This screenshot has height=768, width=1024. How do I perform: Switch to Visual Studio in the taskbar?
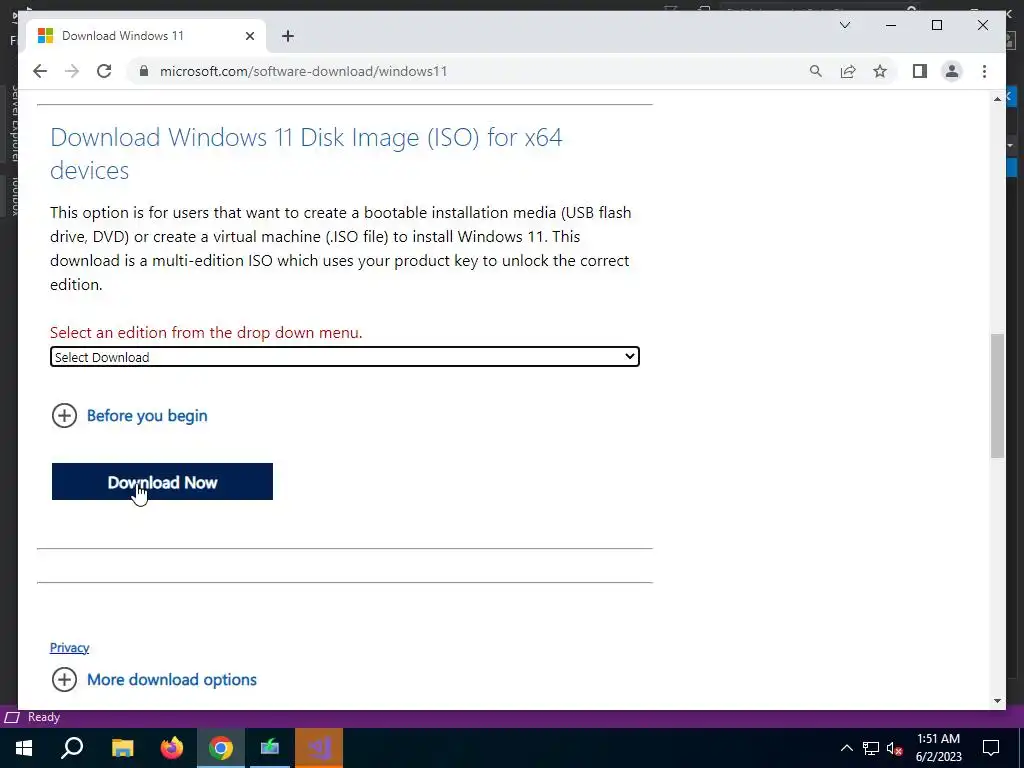click(319, 748)
